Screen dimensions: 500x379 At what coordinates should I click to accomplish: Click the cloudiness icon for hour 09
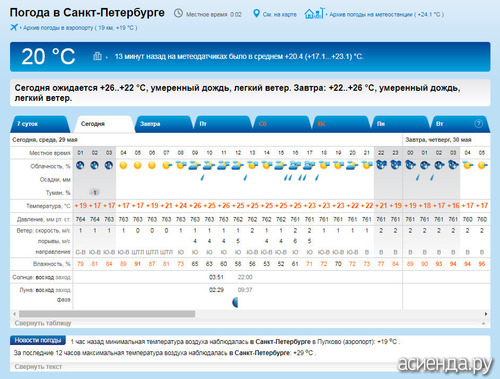pyautogui.click(x=195, y=165)
